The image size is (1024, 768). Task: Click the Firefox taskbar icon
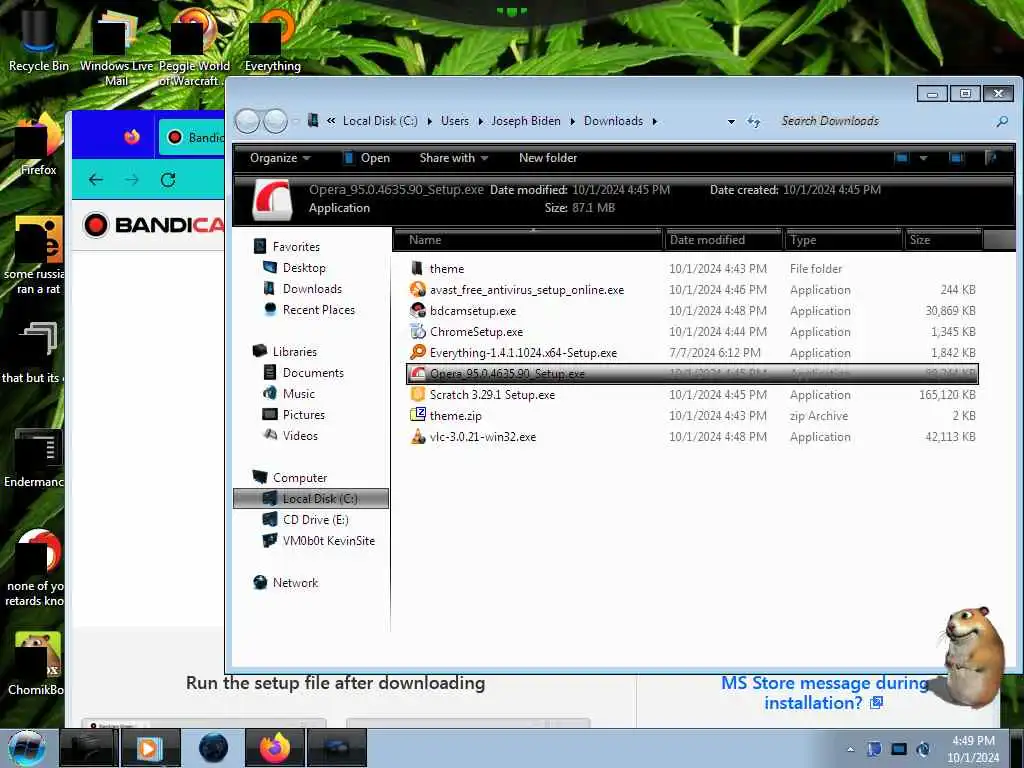274,748
